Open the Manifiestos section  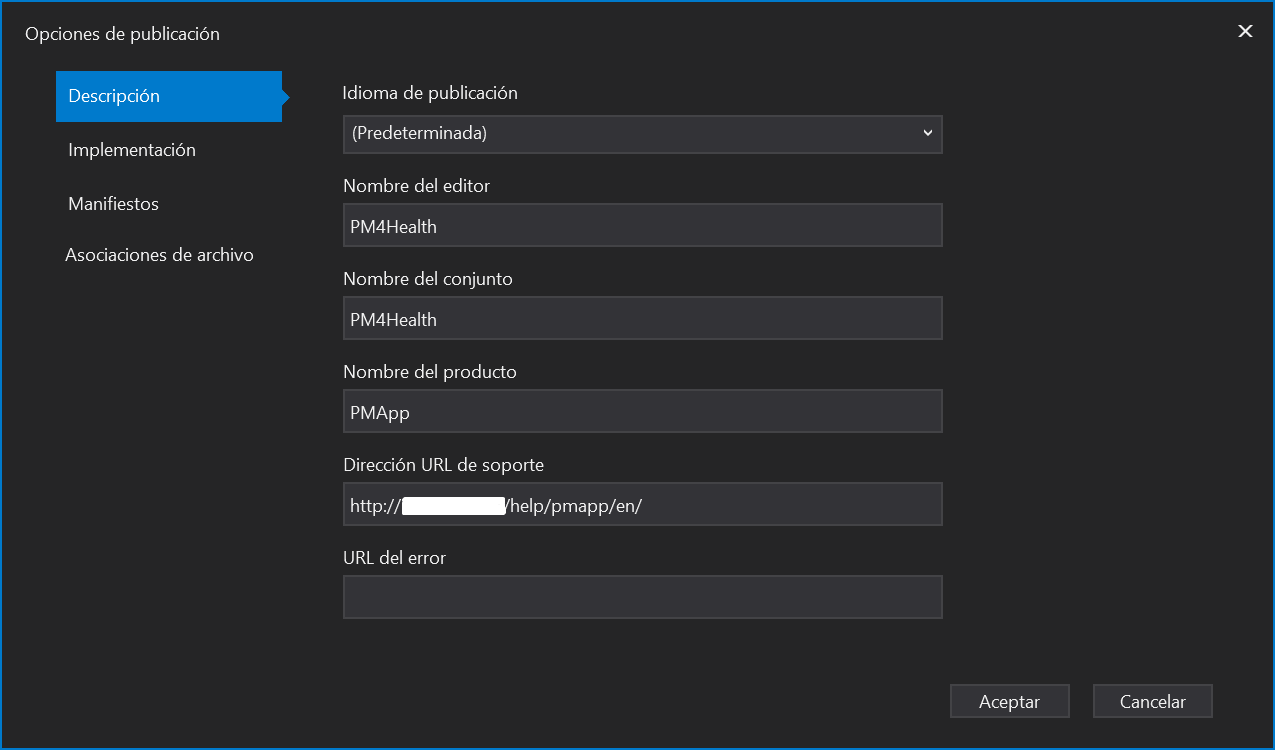point(114,204)
